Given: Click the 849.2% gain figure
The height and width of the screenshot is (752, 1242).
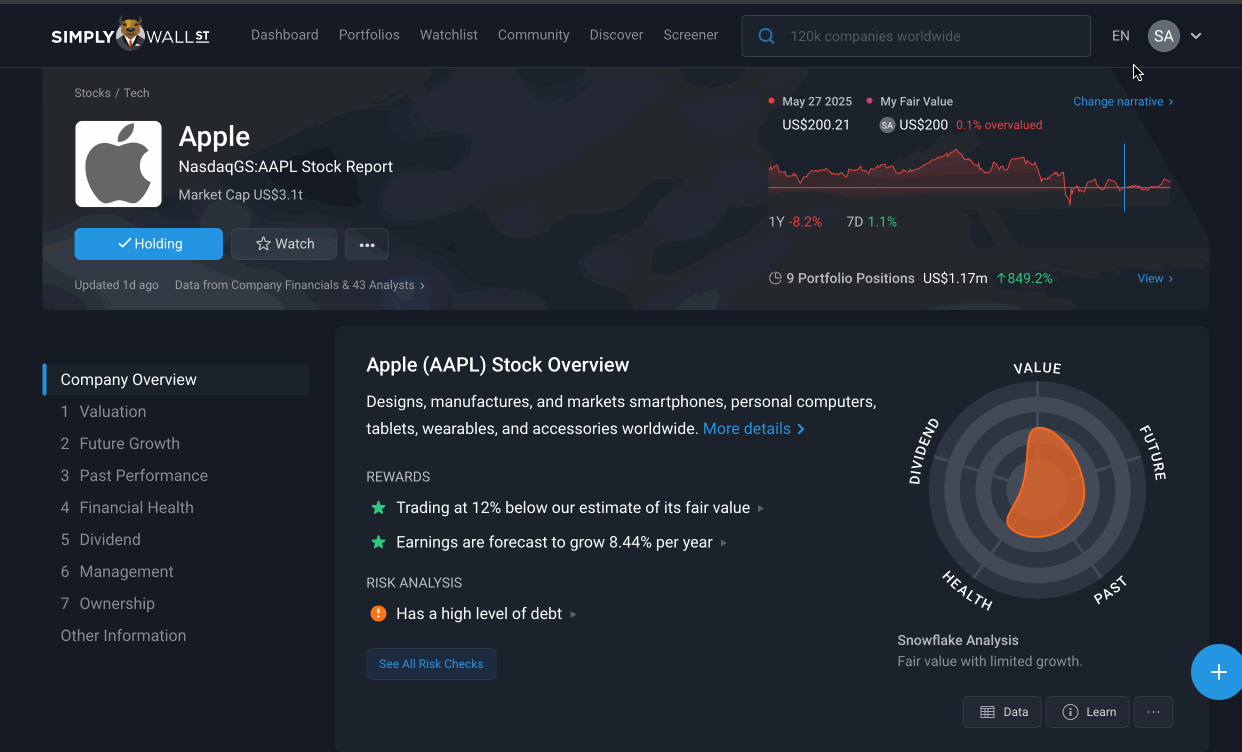Looking at the screenshot, I should (x=1025, y=278).
